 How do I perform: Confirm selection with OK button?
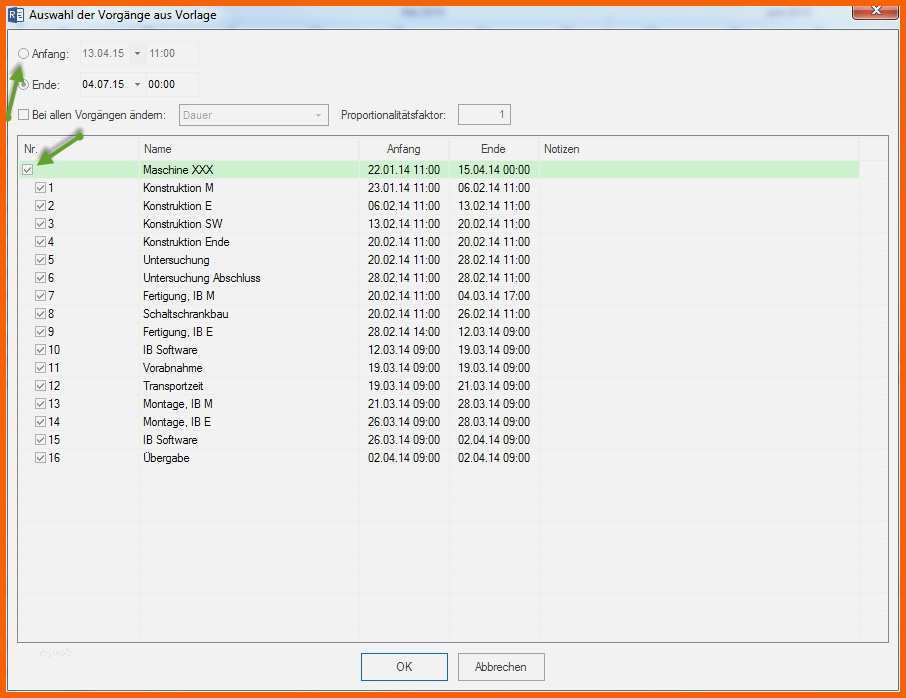404,667
